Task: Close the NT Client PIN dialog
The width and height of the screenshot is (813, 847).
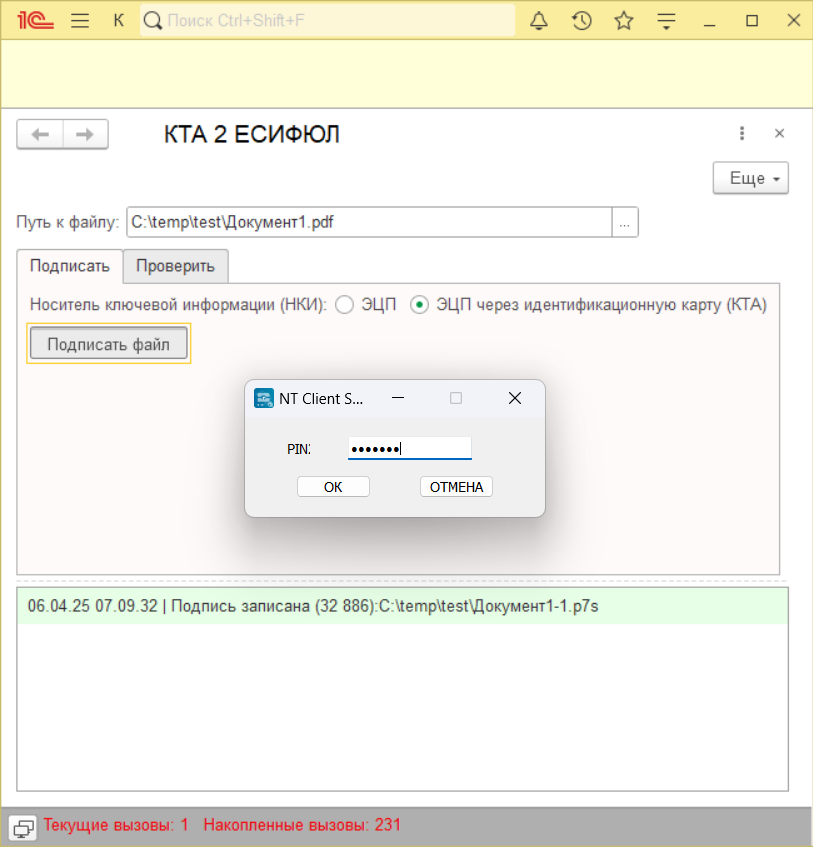Action: tap(515, 398)
